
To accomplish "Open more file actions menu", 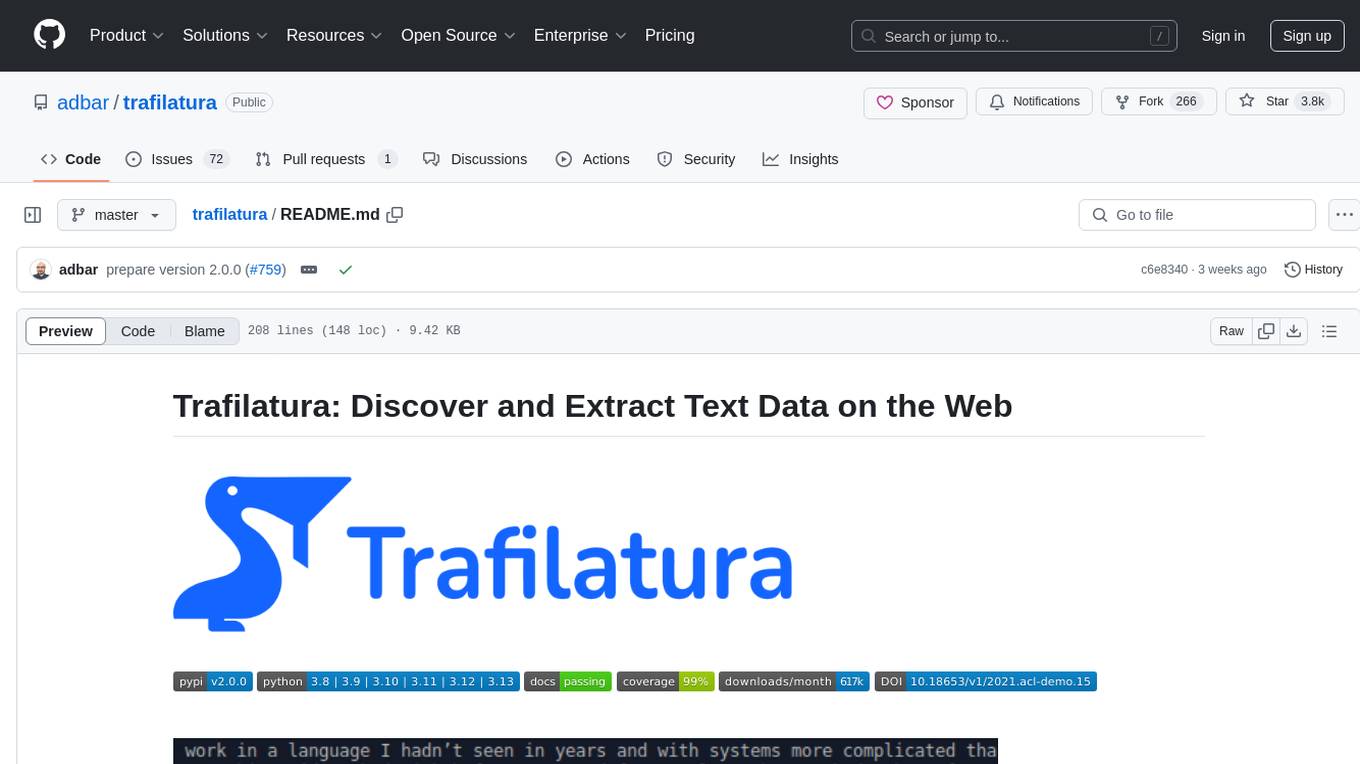I will coord(1345,214).
